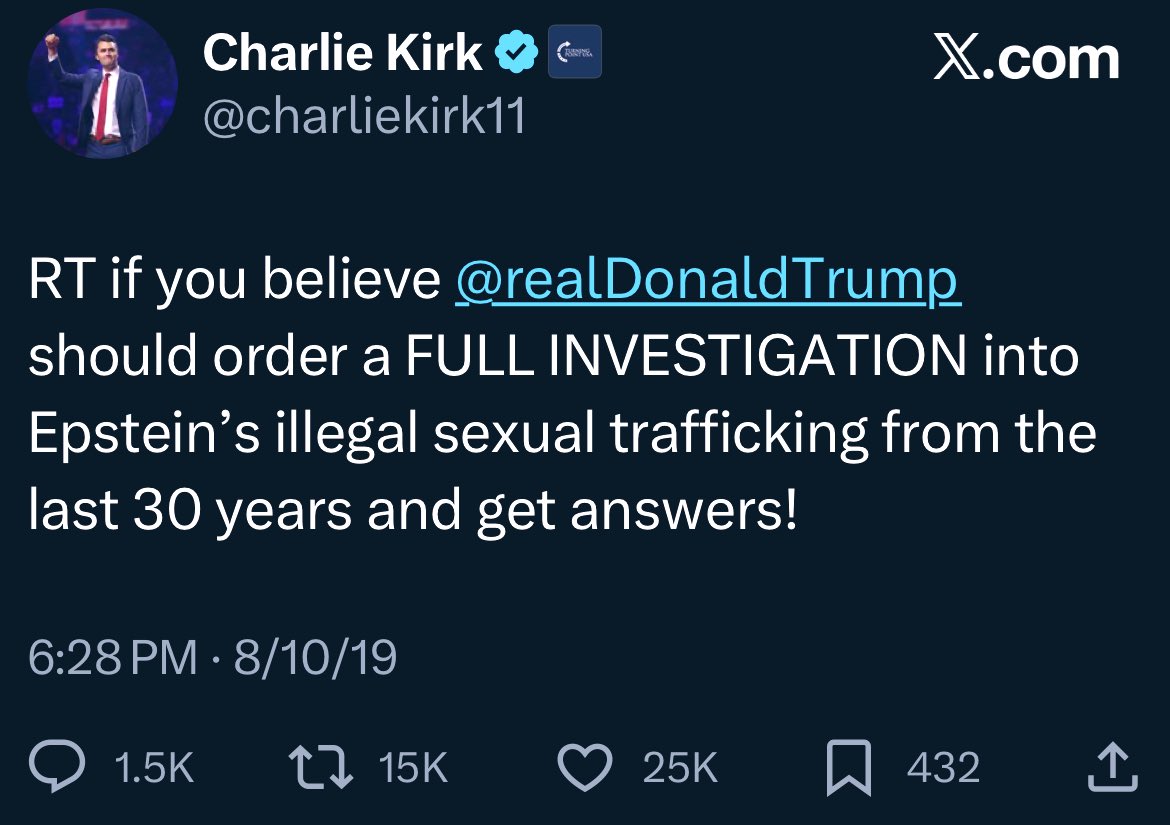
Task: View the 15K retweets count
Action: click(x=413, y=768)
